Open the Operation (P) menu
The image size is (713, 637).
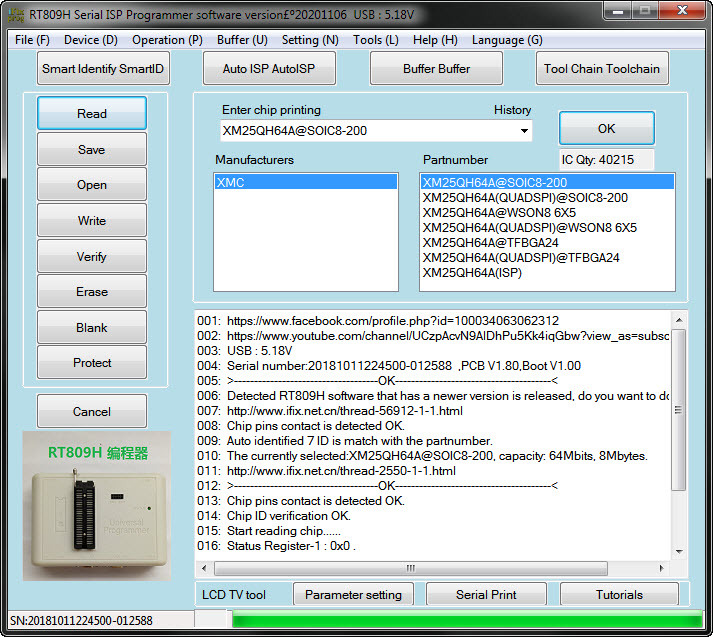tap(167, 40)
